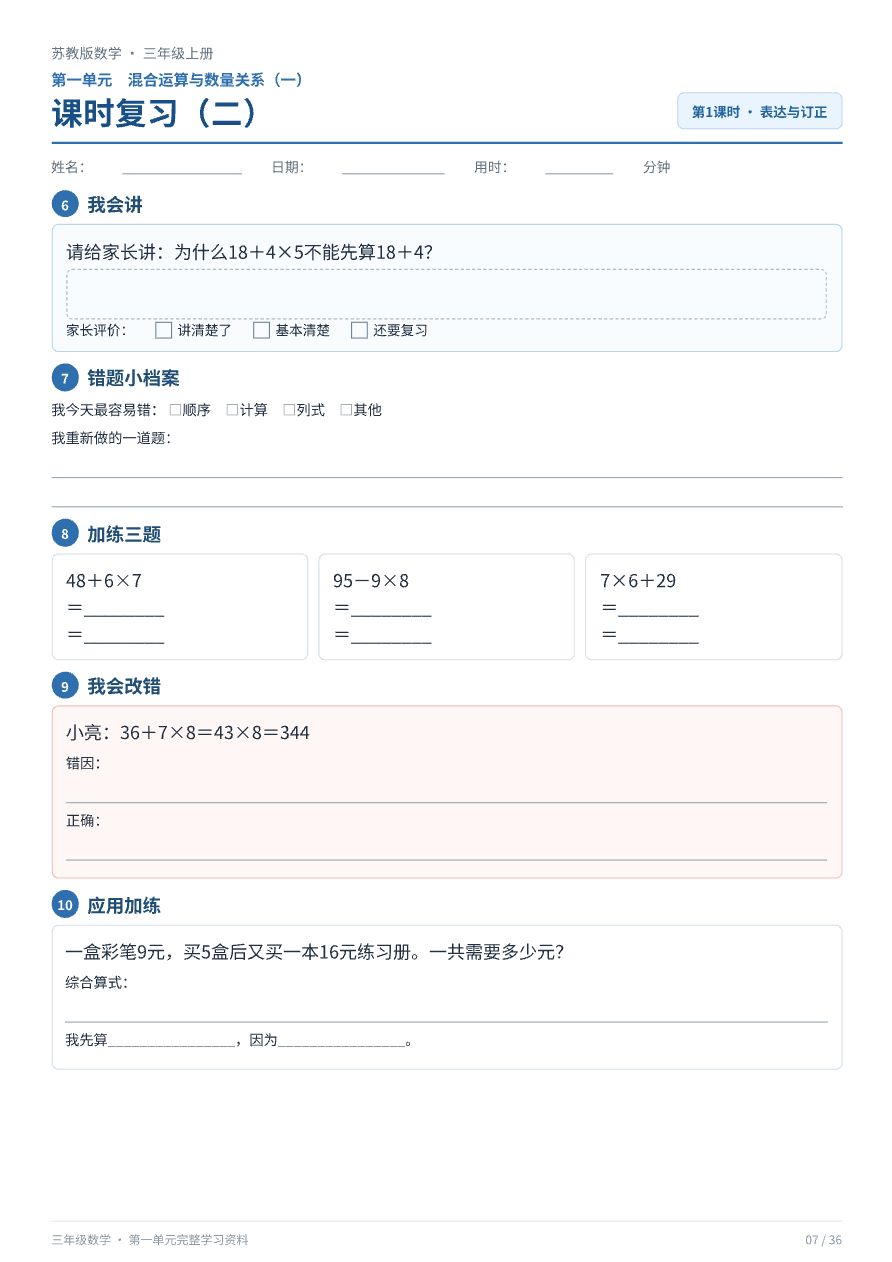Click the number 6 section badge
The image size is (892, 1262).
pyautogui.click(x=65, y=205)
